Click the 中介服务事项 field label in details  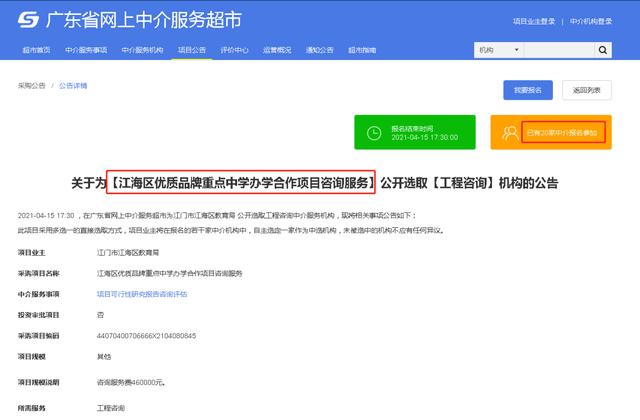click(x=38, y=294)
